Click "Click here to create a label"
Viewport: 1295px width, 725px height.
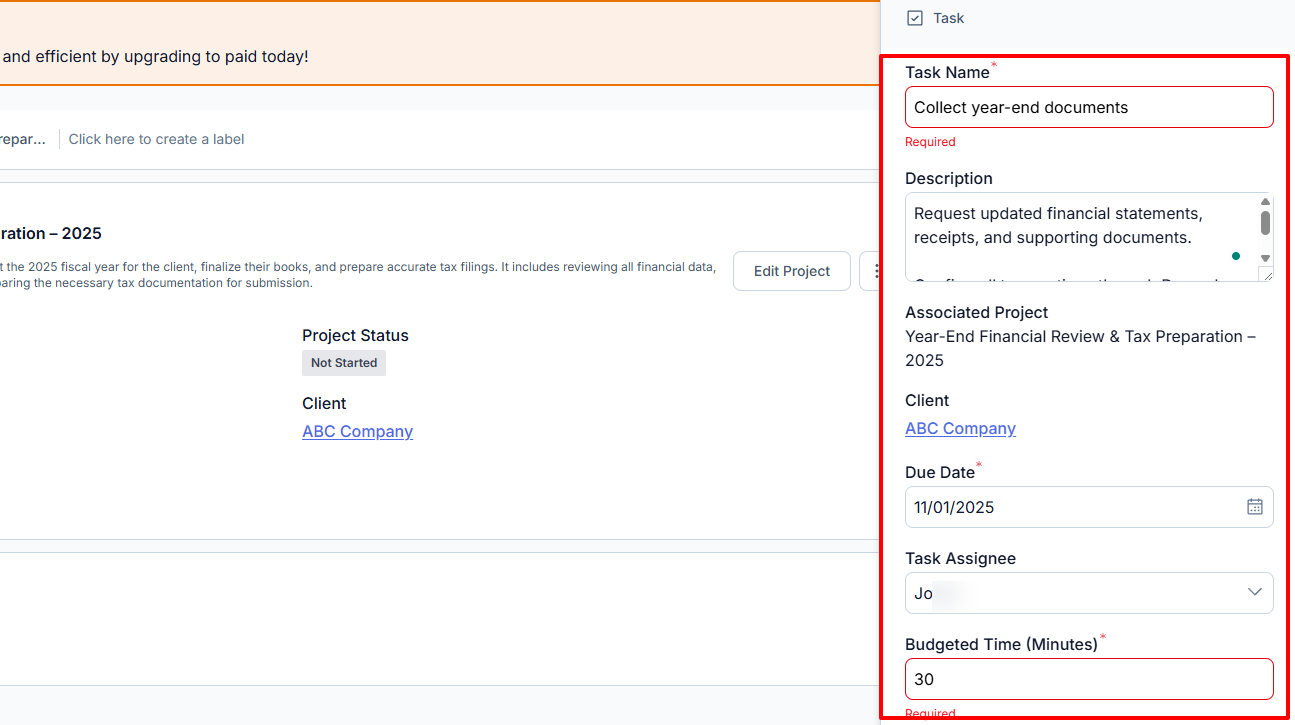[156, 139]
